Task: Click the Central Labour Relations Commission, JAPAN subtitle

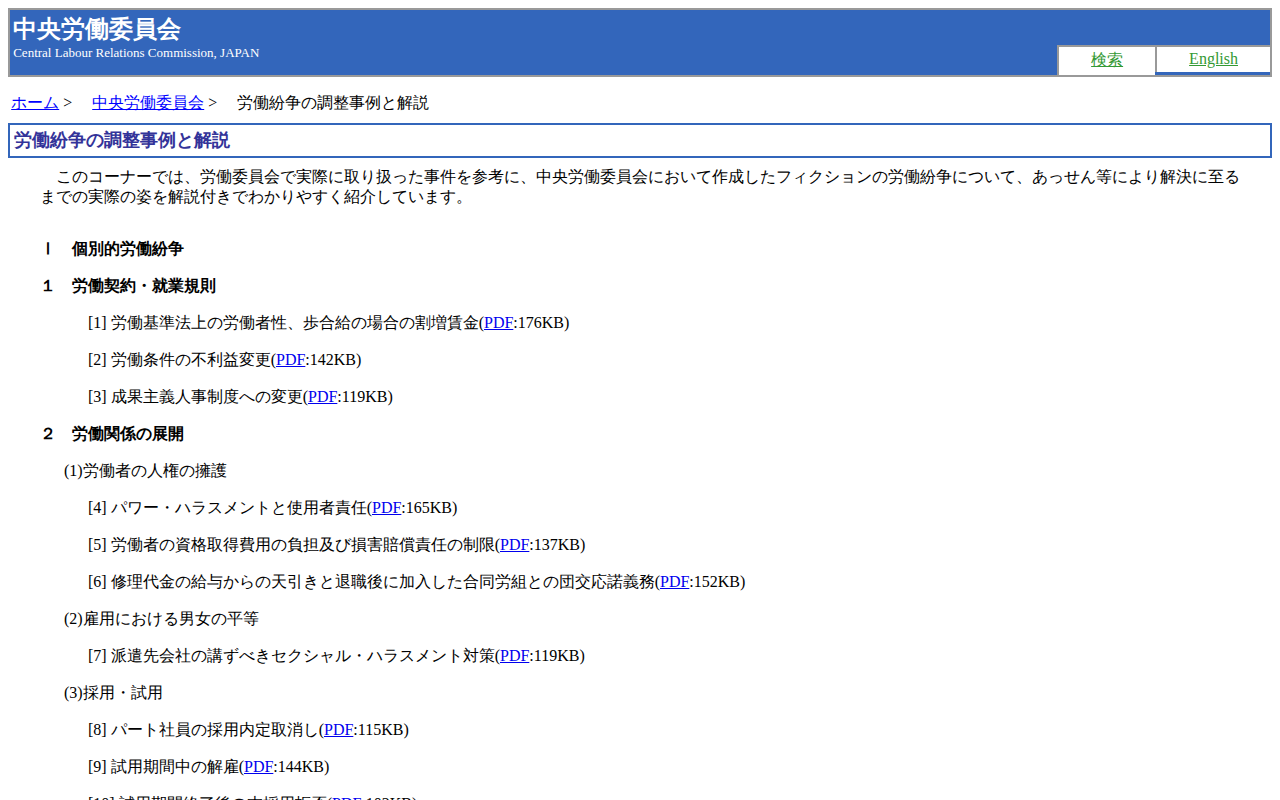Action: 136,53
